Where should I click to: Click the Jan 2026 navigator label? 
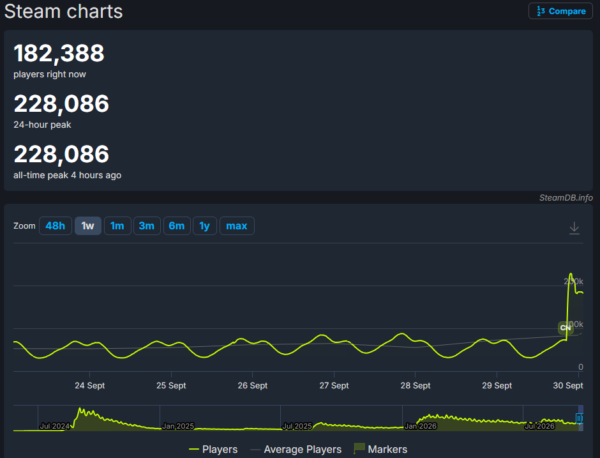420,426
